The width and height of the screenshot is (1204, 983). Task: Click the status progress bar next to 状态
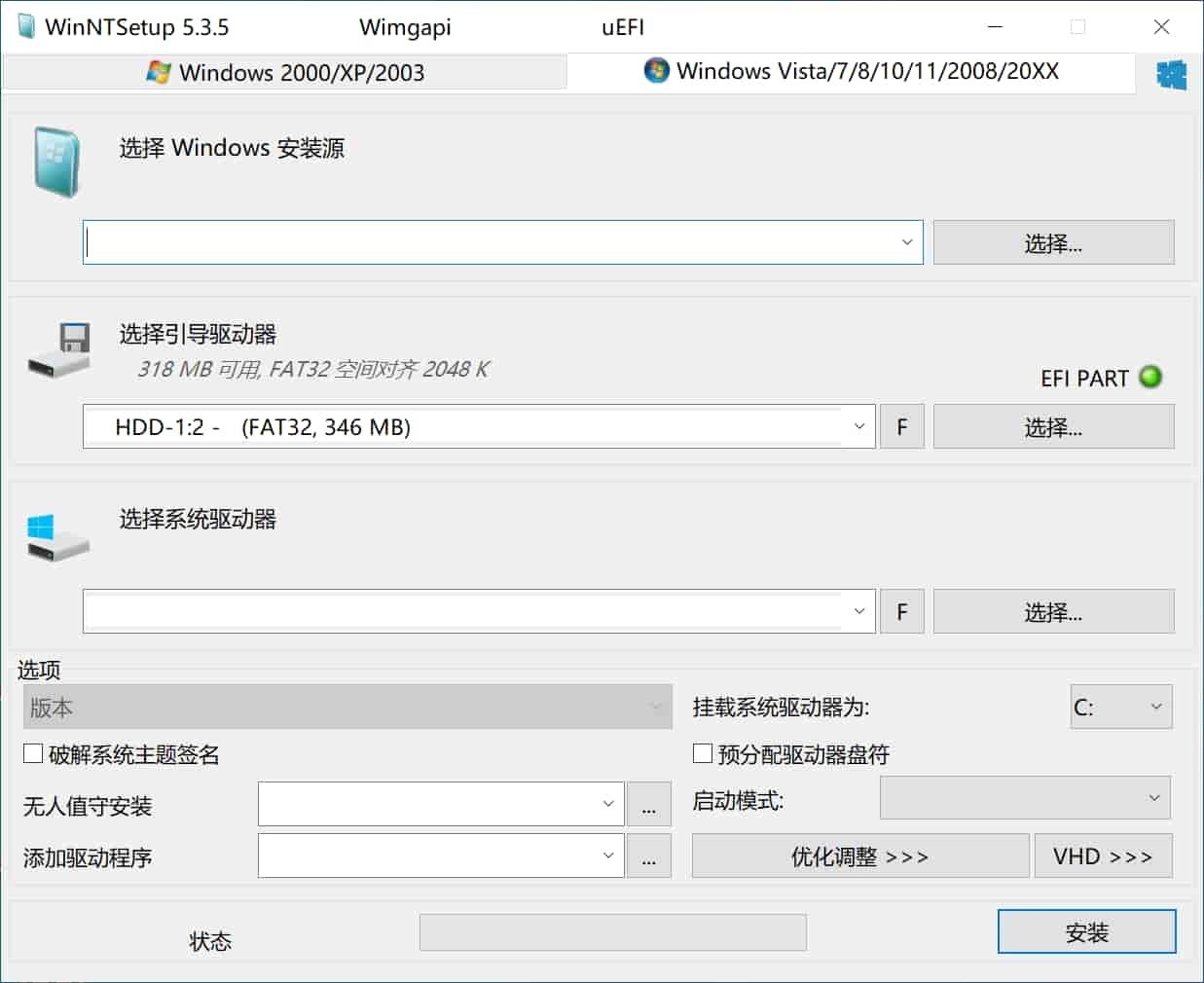point(612,931)
